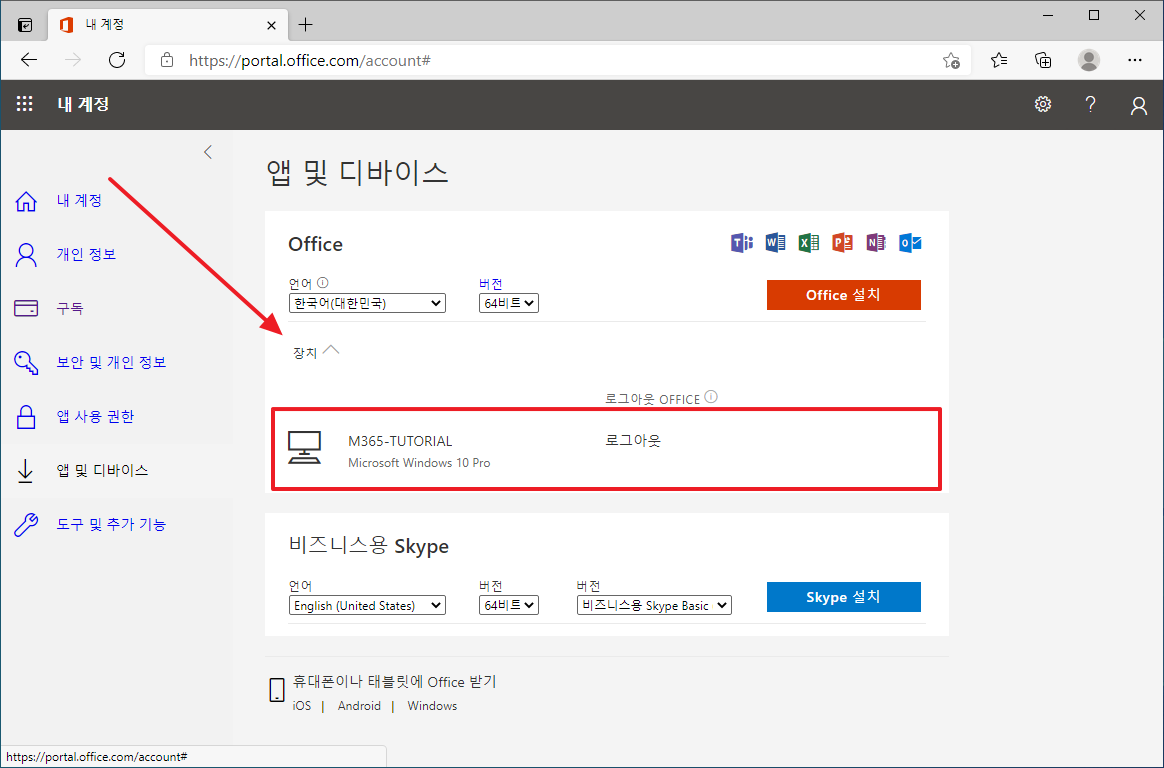Click 로그아웃 for M365-TUTORIAL device
This screenshot has height=768, width=1164.
pyautogui.click(x=632, y=441)
